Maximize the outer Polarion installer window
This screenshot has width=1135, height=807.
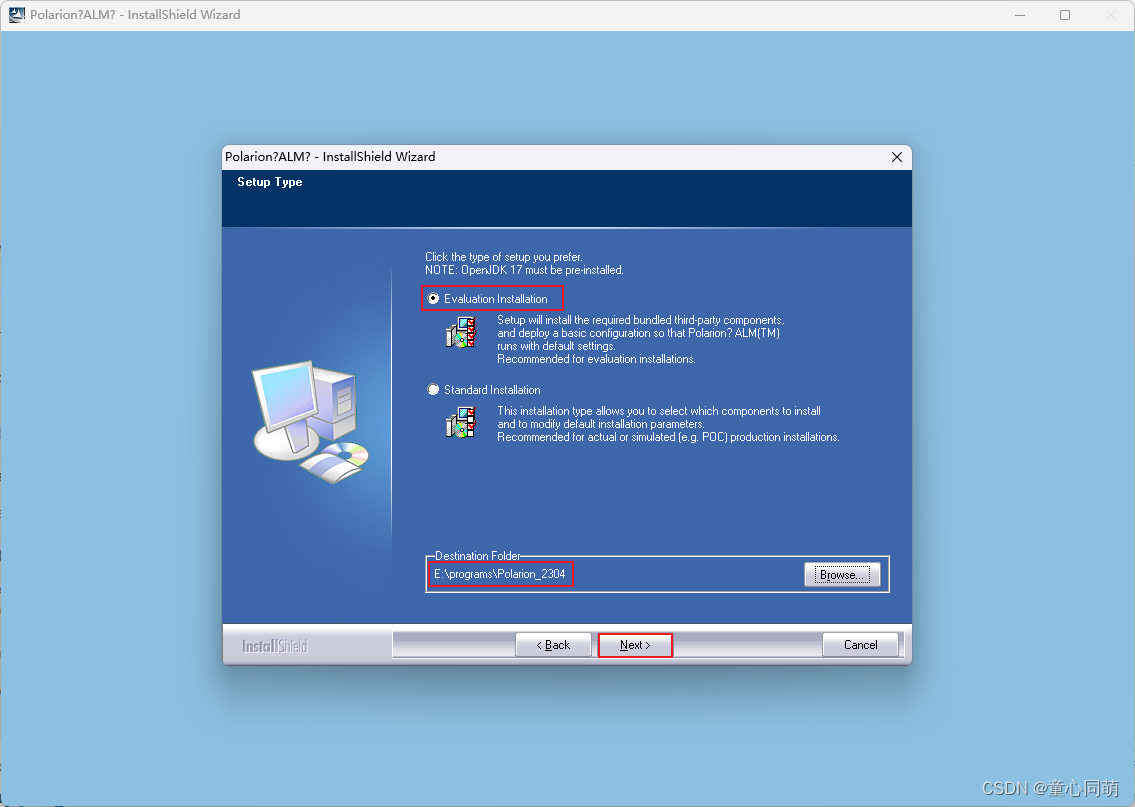(1065, 14)
